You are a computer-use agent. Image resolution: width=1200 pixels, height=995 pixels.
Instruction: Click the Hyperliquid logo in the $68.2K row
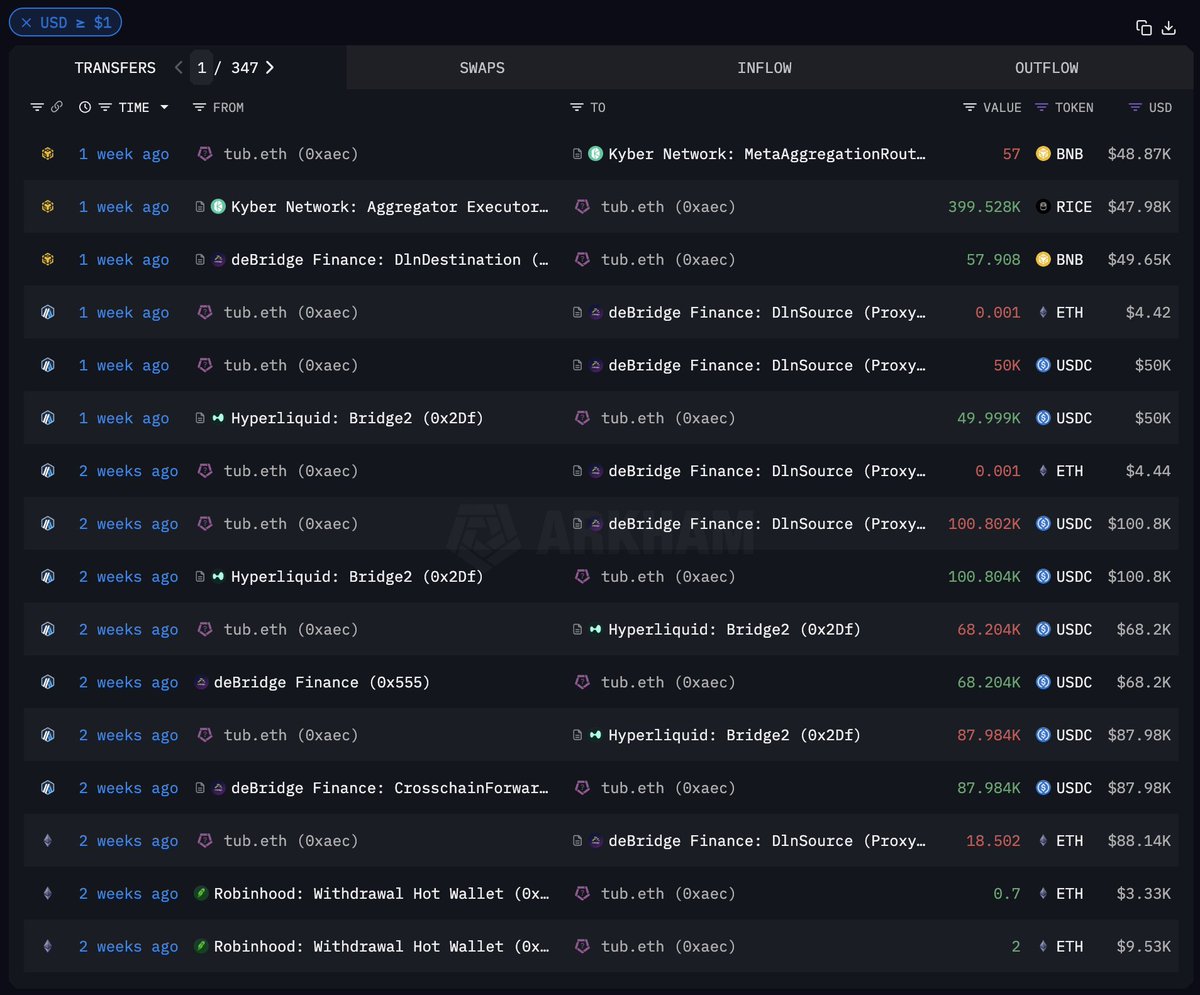pyautogui.click(x=596, y=630)
